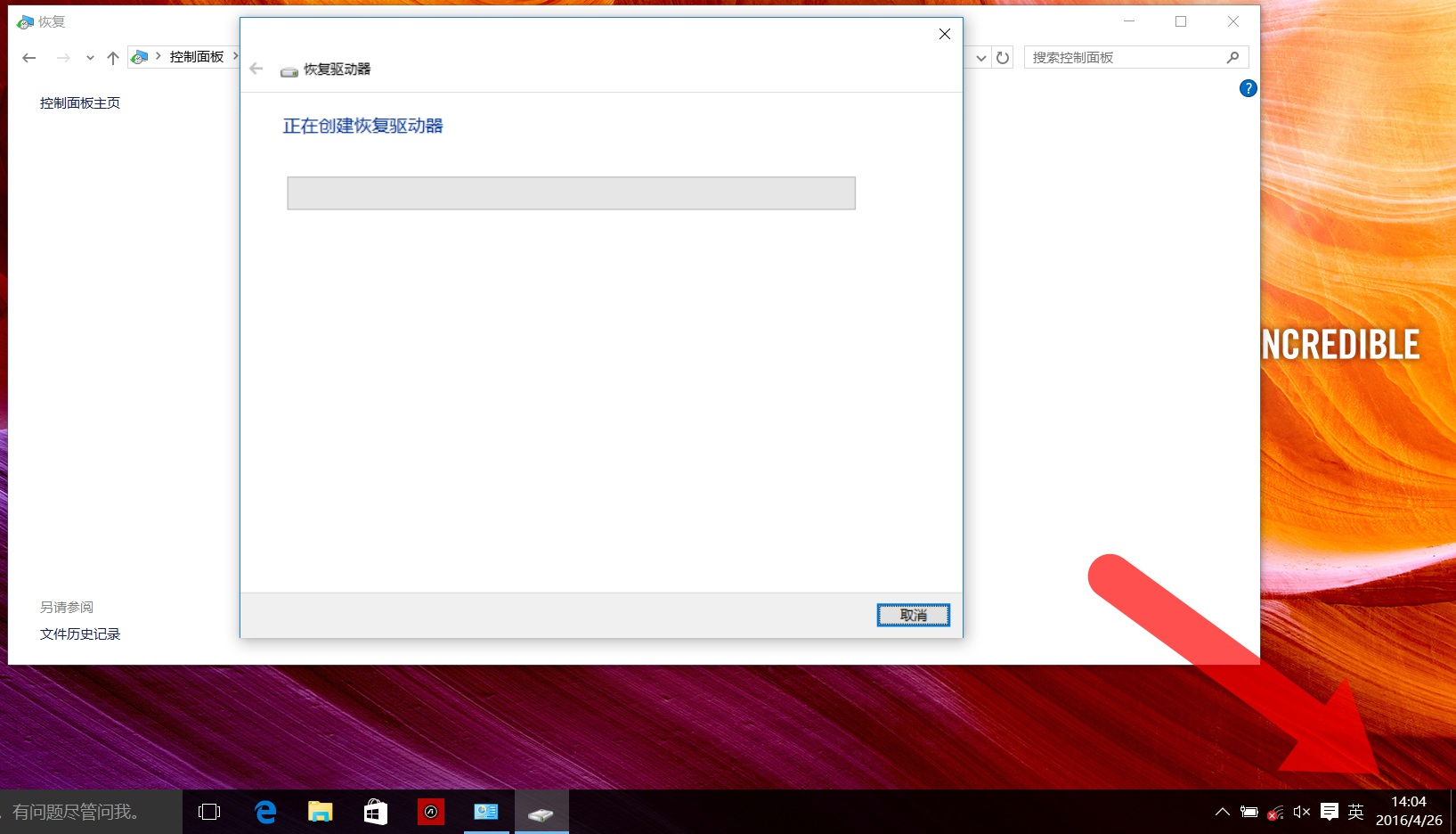Cancel the recovery drive creation
The image size is (1456, 834).
913,615
